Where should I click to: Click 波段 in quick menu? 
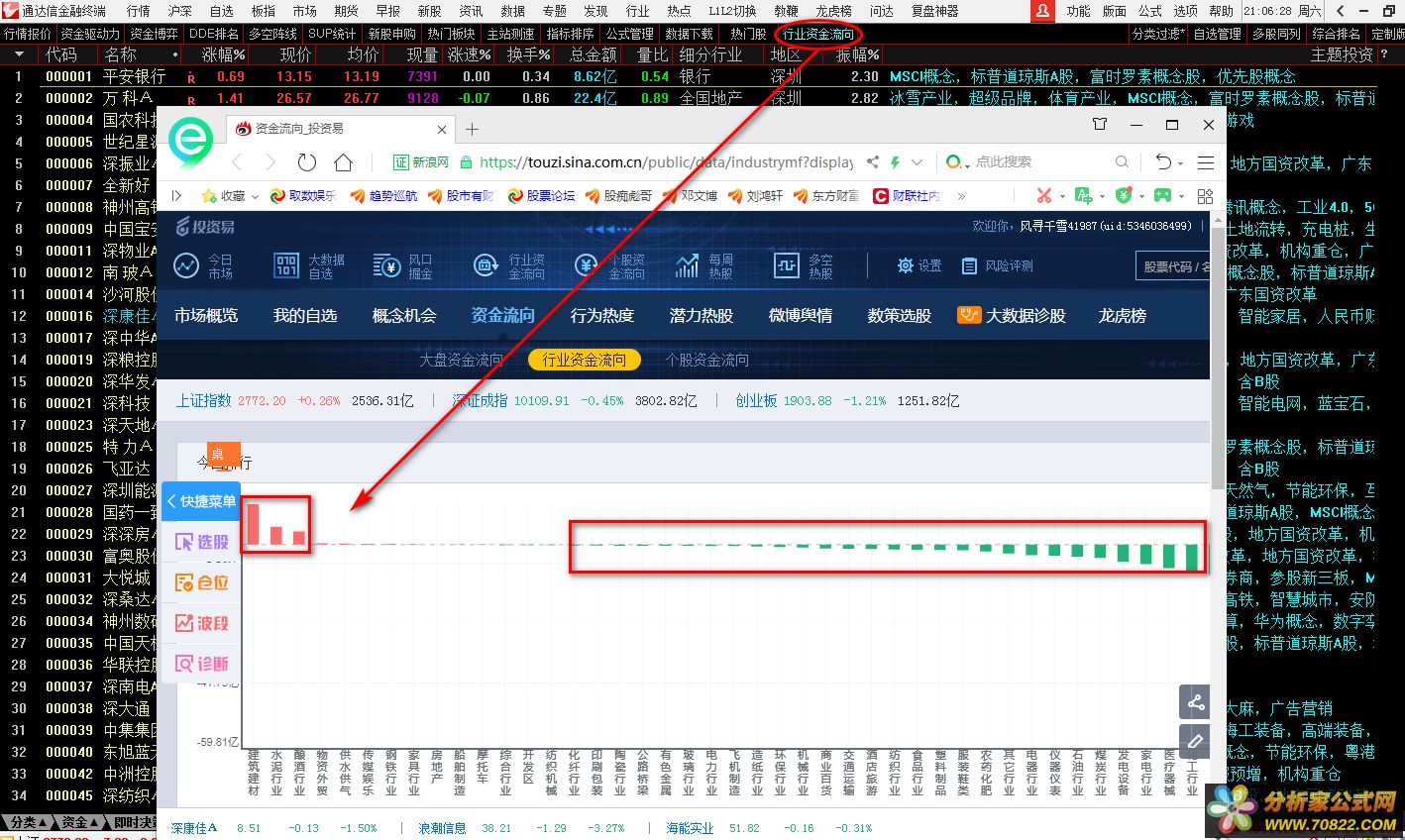[x=202, y=623]
